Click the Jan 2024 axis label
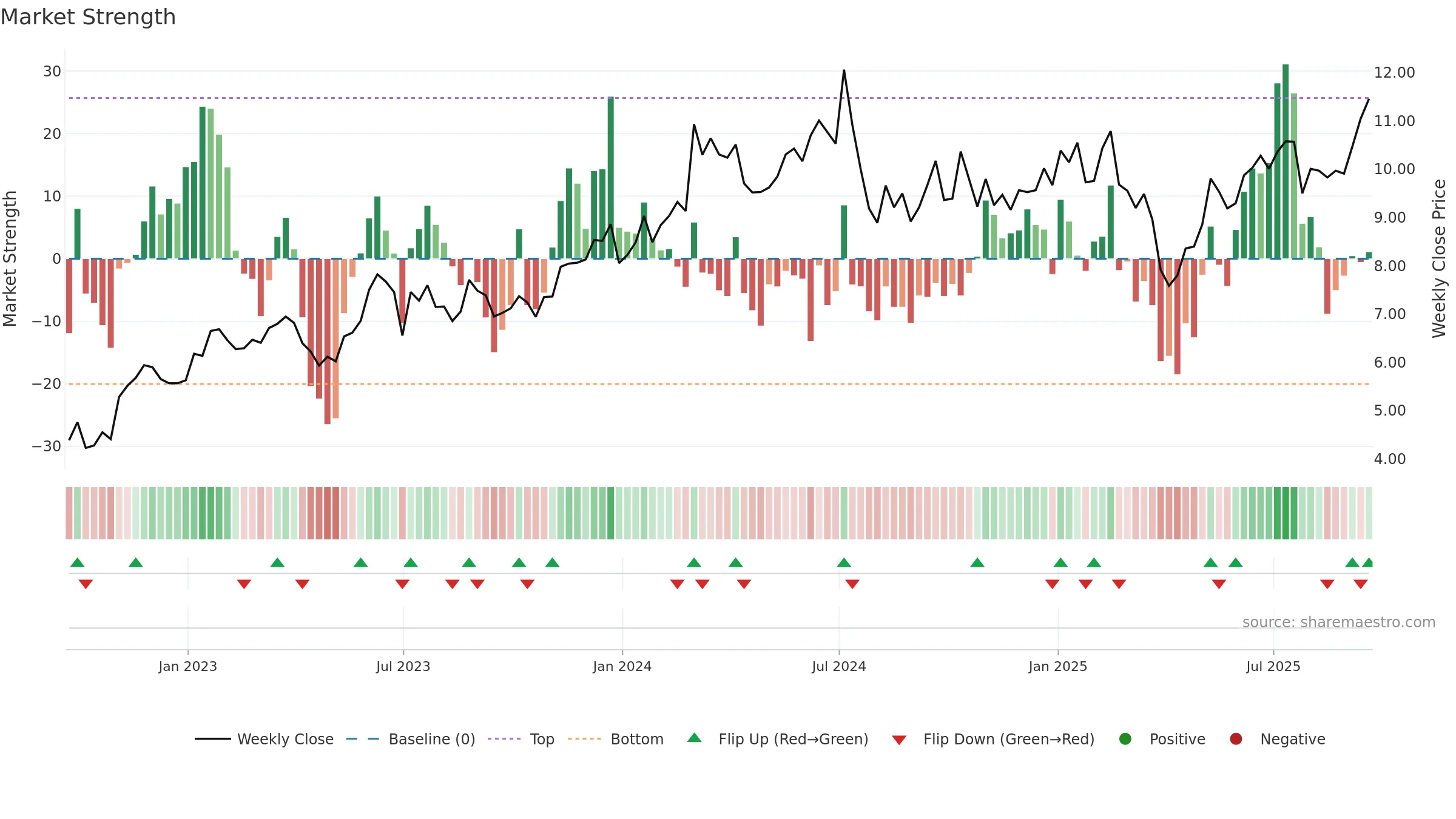Viewport: 1456px width, 819px height. [622, 666]
